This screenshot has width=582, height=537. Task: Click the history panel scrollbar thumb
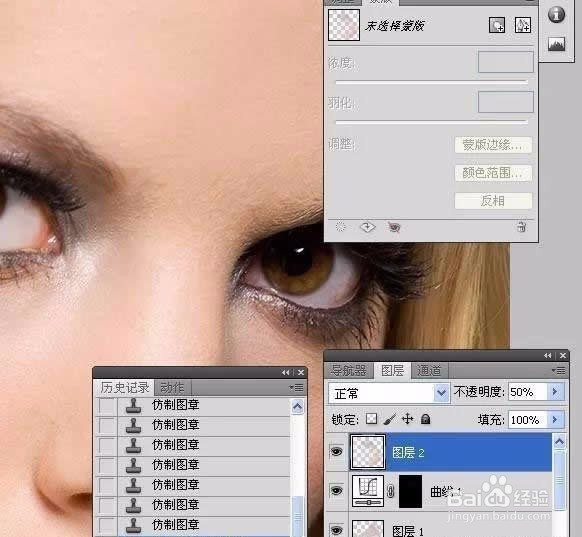298,516
